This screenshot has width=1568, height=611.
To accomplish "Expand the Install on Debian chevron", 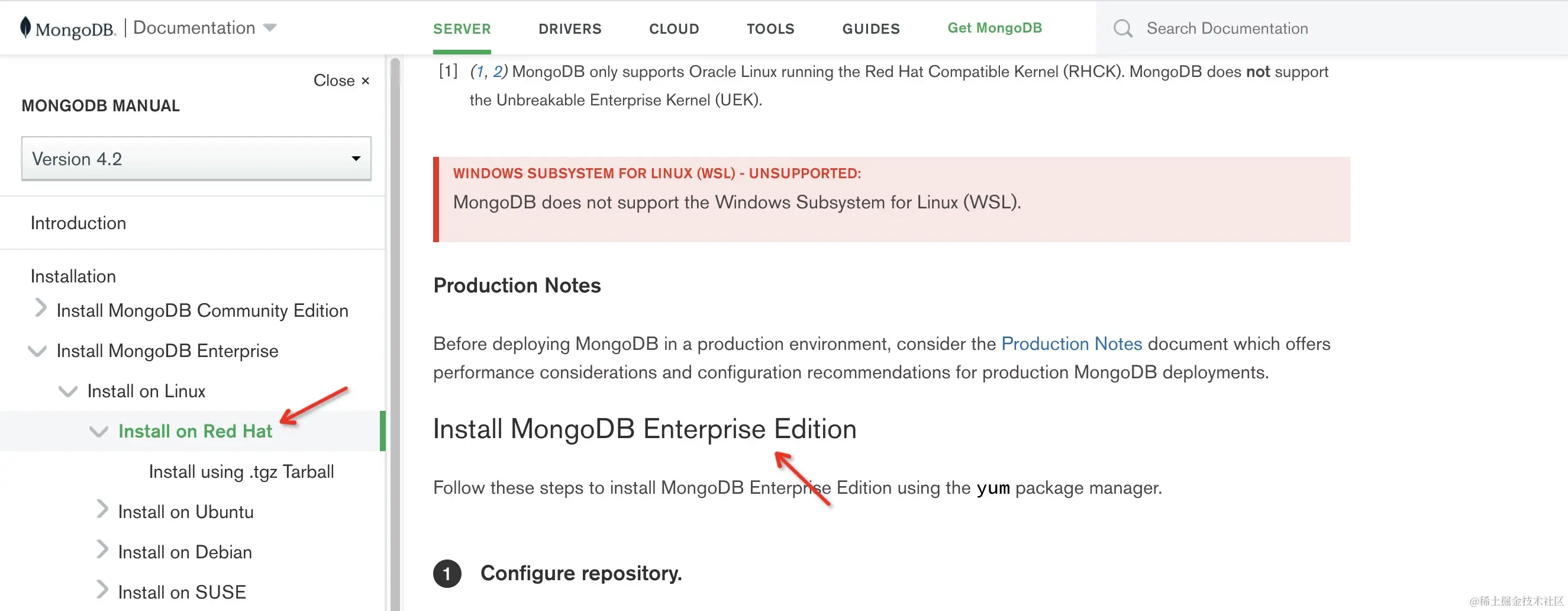I will [102, 550].
